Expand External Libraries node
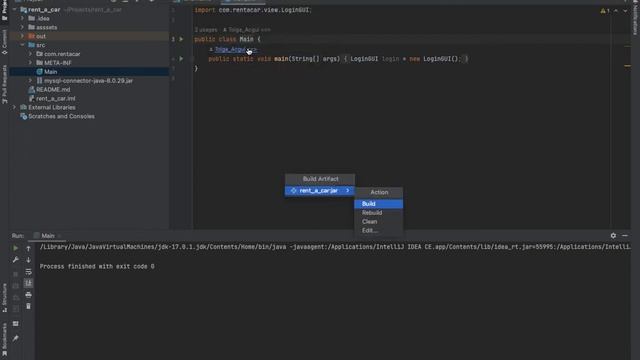Screen dimensions: 640x360 coord(14,107)
